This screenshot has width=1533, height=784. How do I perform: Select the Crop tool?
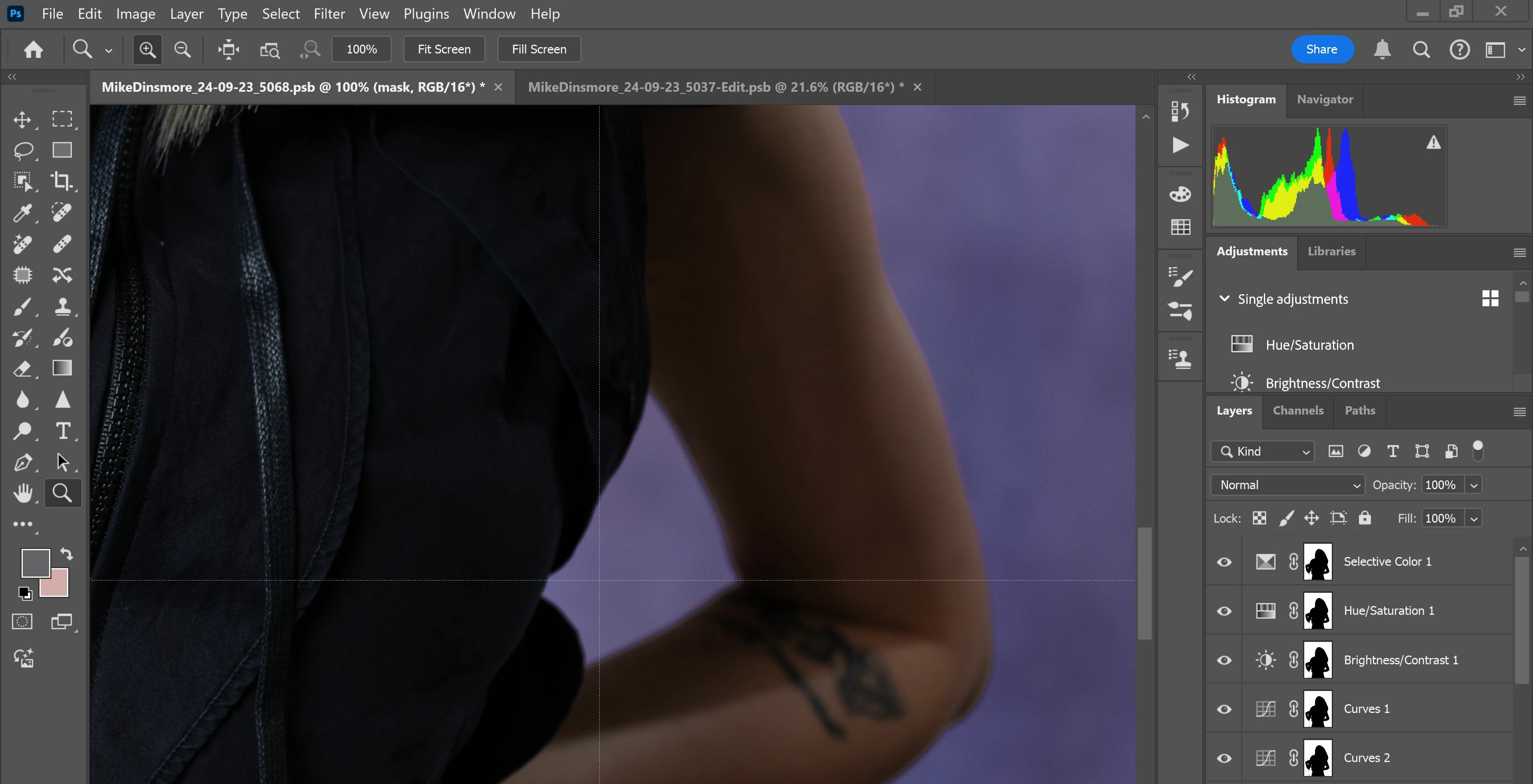point(62,181)
